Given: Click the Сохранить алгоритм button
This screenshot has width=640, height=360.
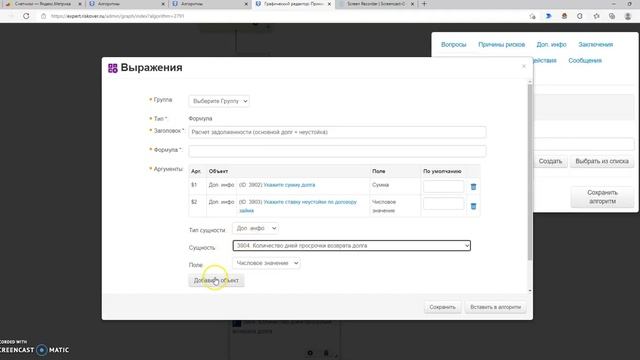Looking at the screenshot, I should pos(602,197).
